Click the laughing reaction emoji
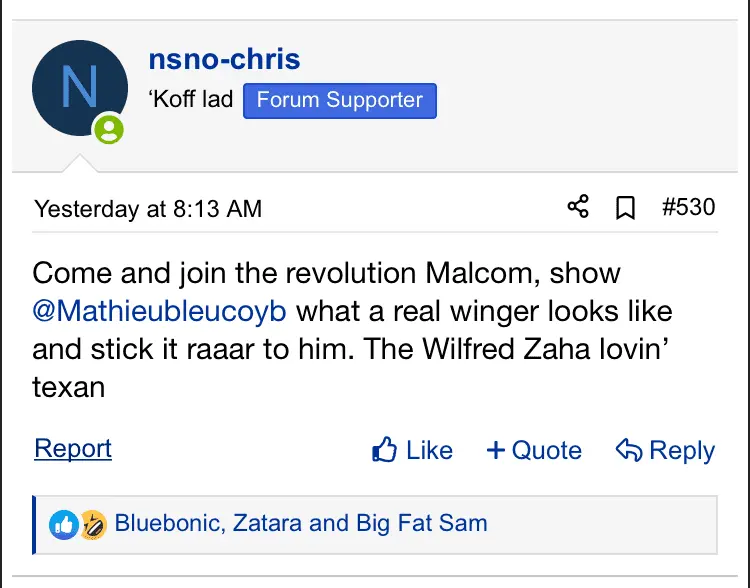 coord(93,523)
